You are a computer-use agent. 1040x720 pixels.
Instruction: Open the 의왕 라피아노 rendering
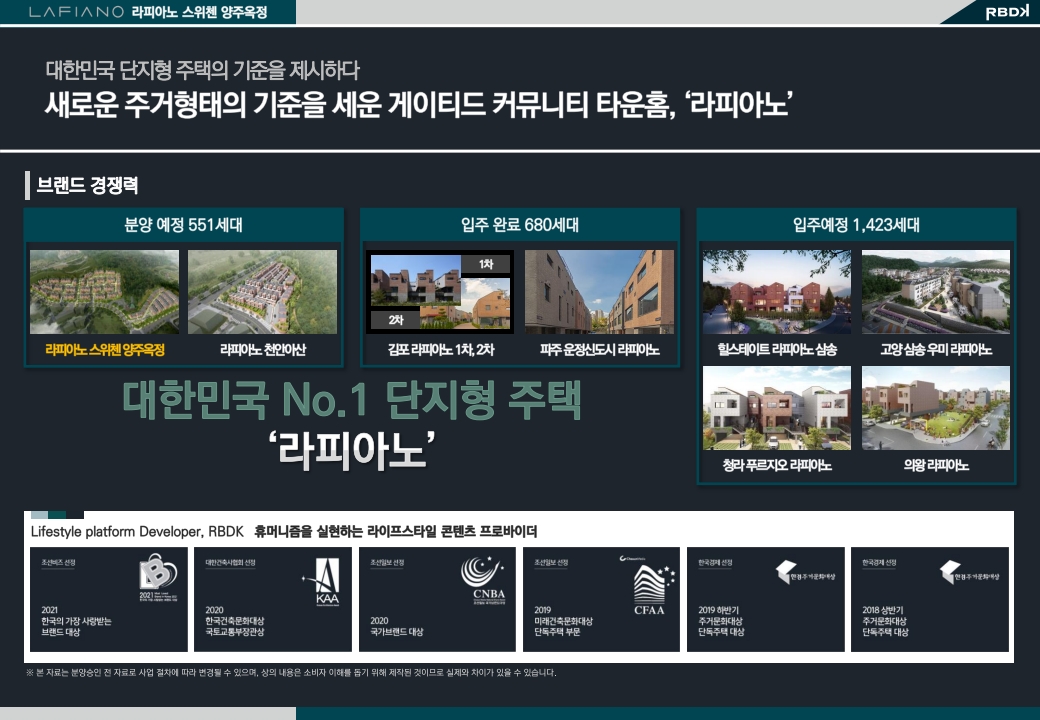point(936,408)
